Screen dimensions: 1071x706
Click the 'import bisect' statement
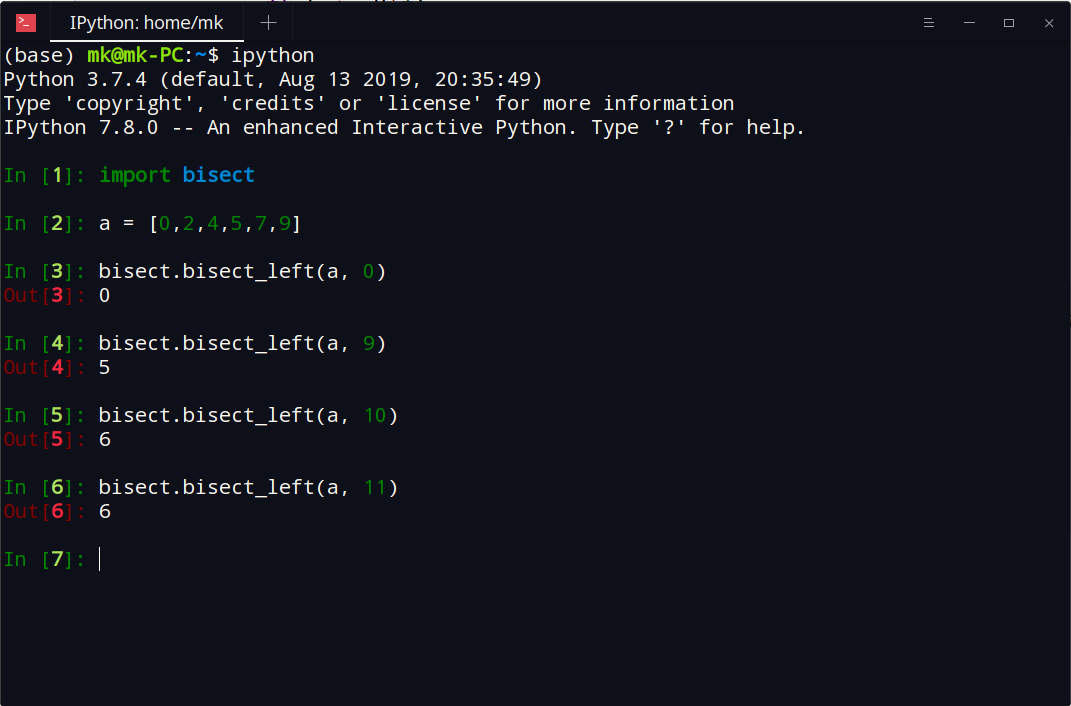[x=177, y=175]
